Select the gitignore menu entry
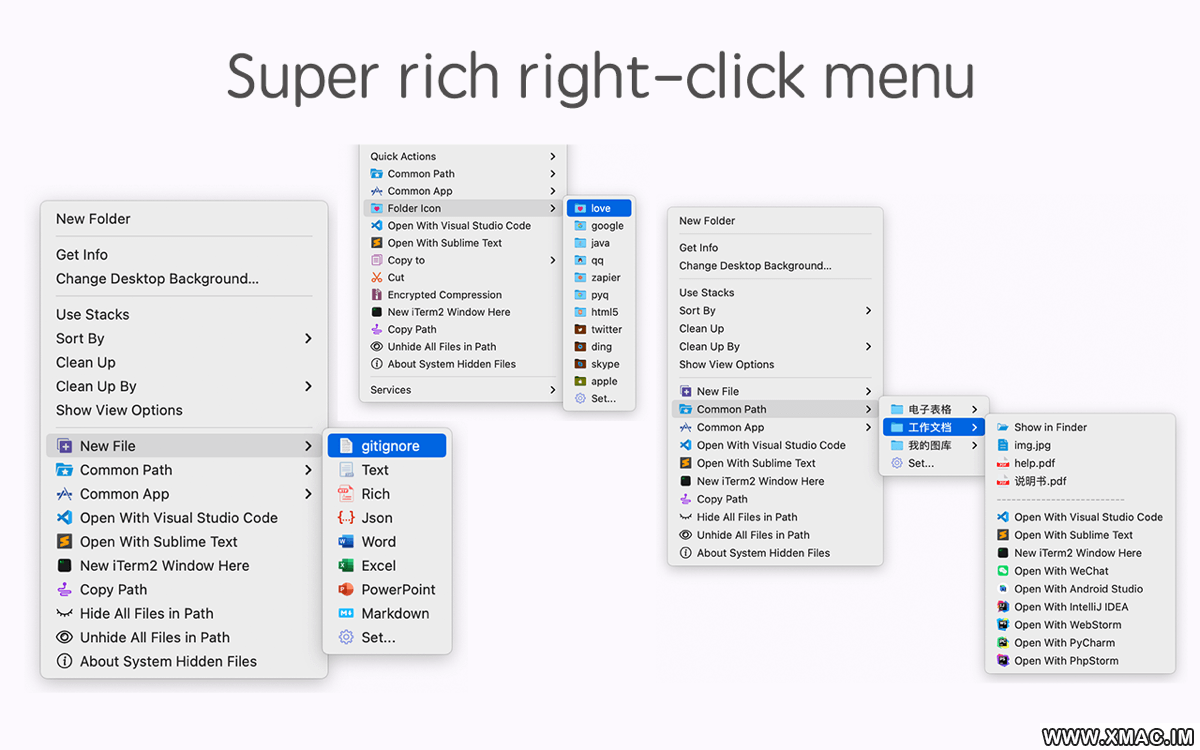Screen dimensions: 1200x750 (x=389, y=446)
